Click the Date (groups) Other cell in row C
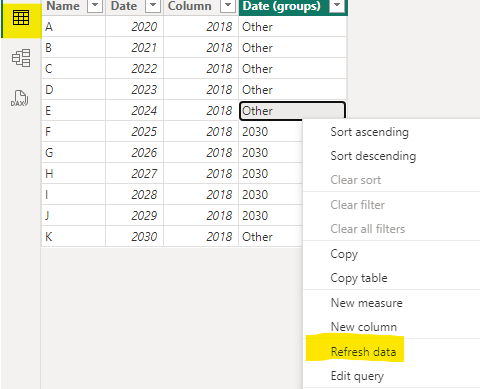The width and height of the screenshot is (480, 389). click(x=293, y=69)
